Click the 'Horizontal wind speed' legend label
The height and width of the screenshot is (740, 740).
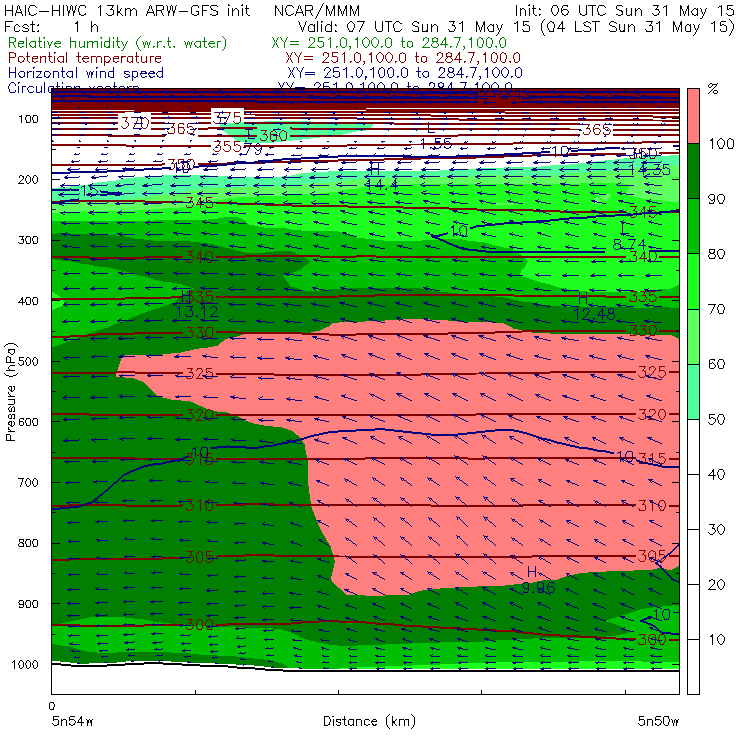(86, 73)
